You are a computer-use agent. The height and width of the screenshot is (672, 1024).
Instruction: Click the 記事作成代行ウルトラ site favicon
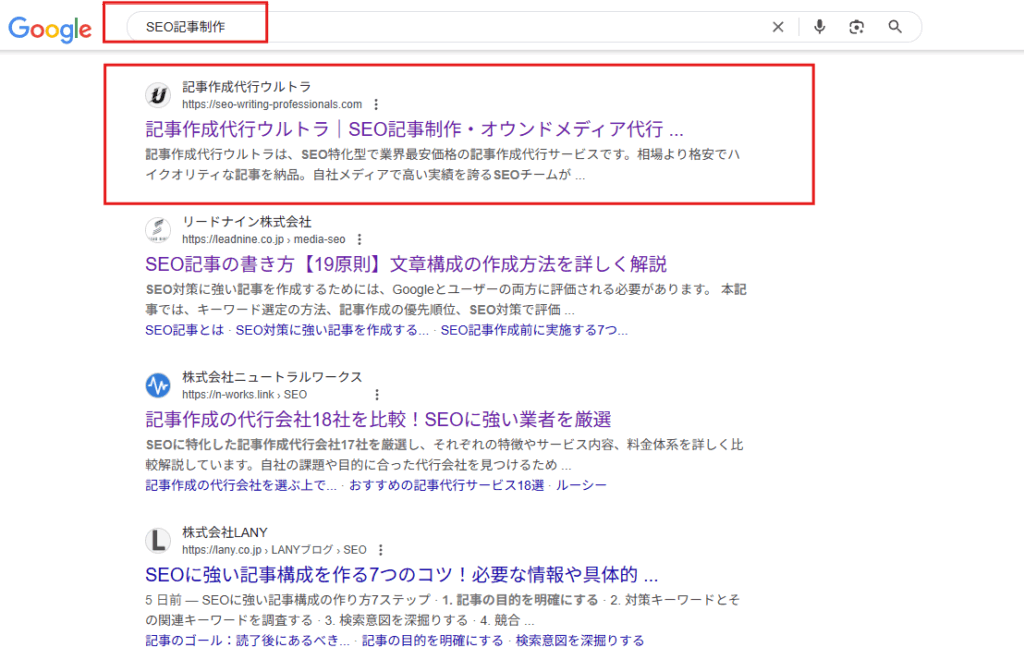(x=158, y=95)
